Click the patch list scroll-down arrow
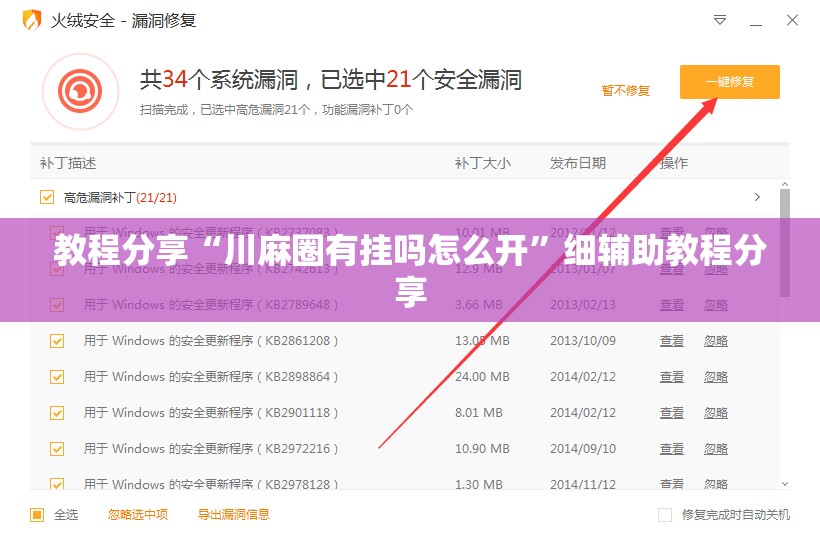Screen dimensions: 820x540 (x=784, y=484)
